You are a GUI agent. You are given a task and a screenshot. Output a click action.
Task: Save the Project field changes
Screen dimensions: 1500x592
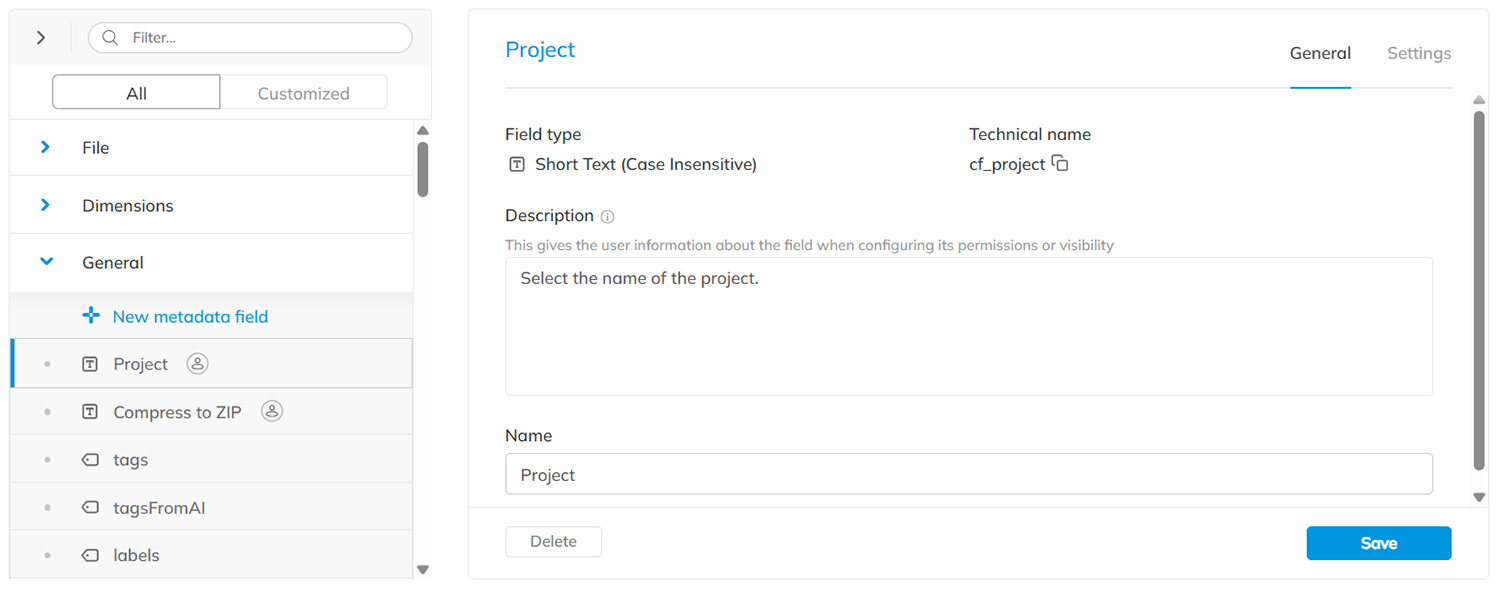click(x=1378, y=542)
